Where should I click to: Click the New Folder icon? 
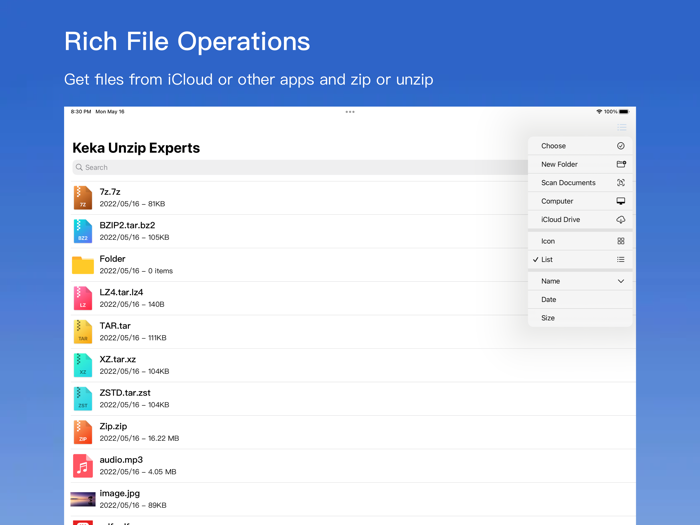click(x=620, y=164)
